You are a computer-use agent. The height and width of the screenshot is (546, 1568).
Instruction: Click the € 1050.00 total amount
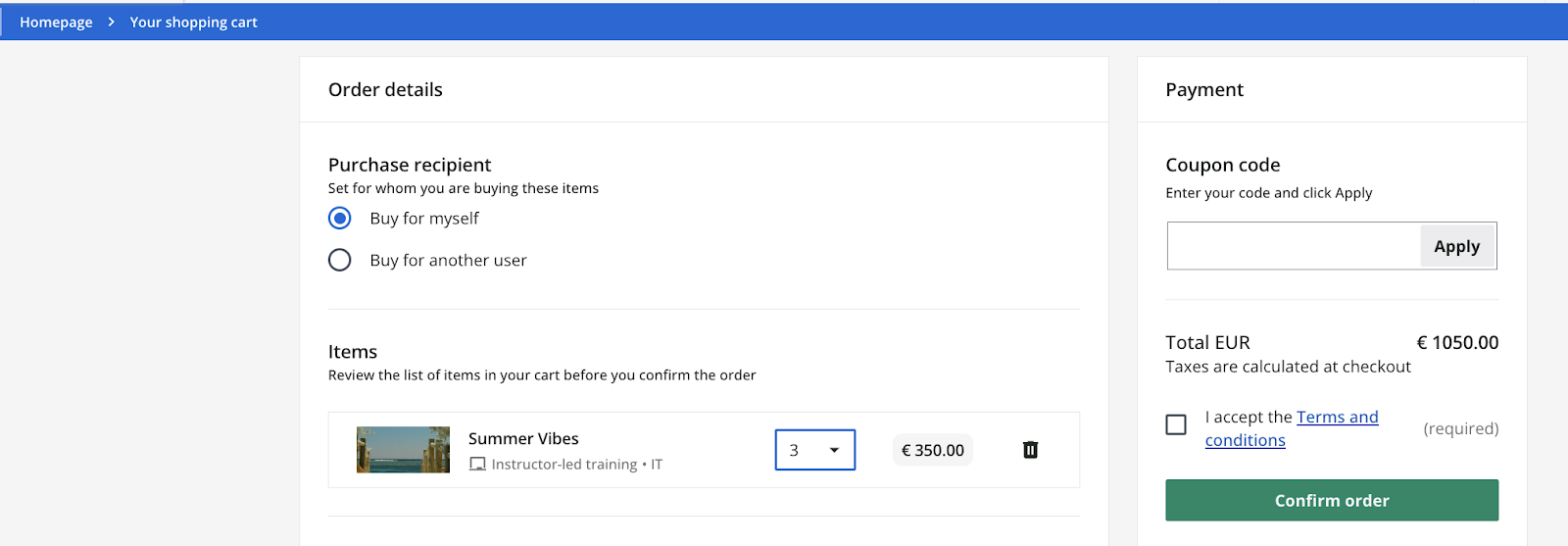pyautogui.click(x=1456, y=342)
